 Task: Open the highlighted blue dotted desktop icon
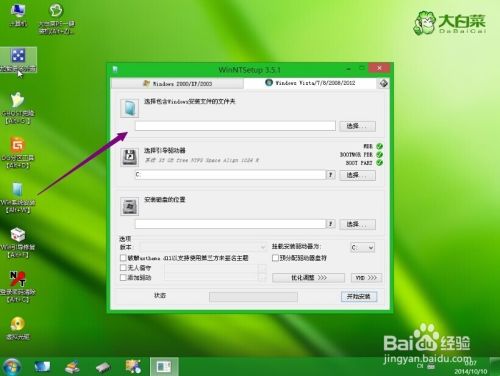(18, 60)
